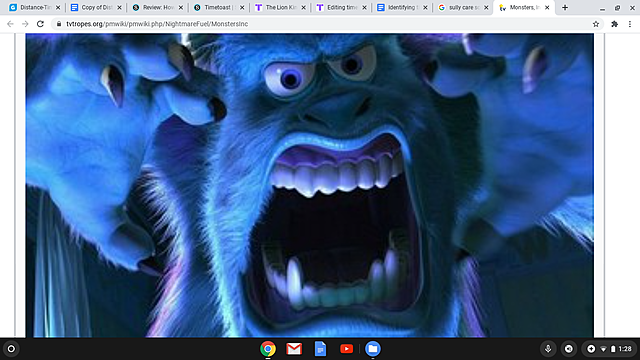Screen dimensions: 640x360
Task: Close The Lion Ki tab
Action: coord(303,7)
